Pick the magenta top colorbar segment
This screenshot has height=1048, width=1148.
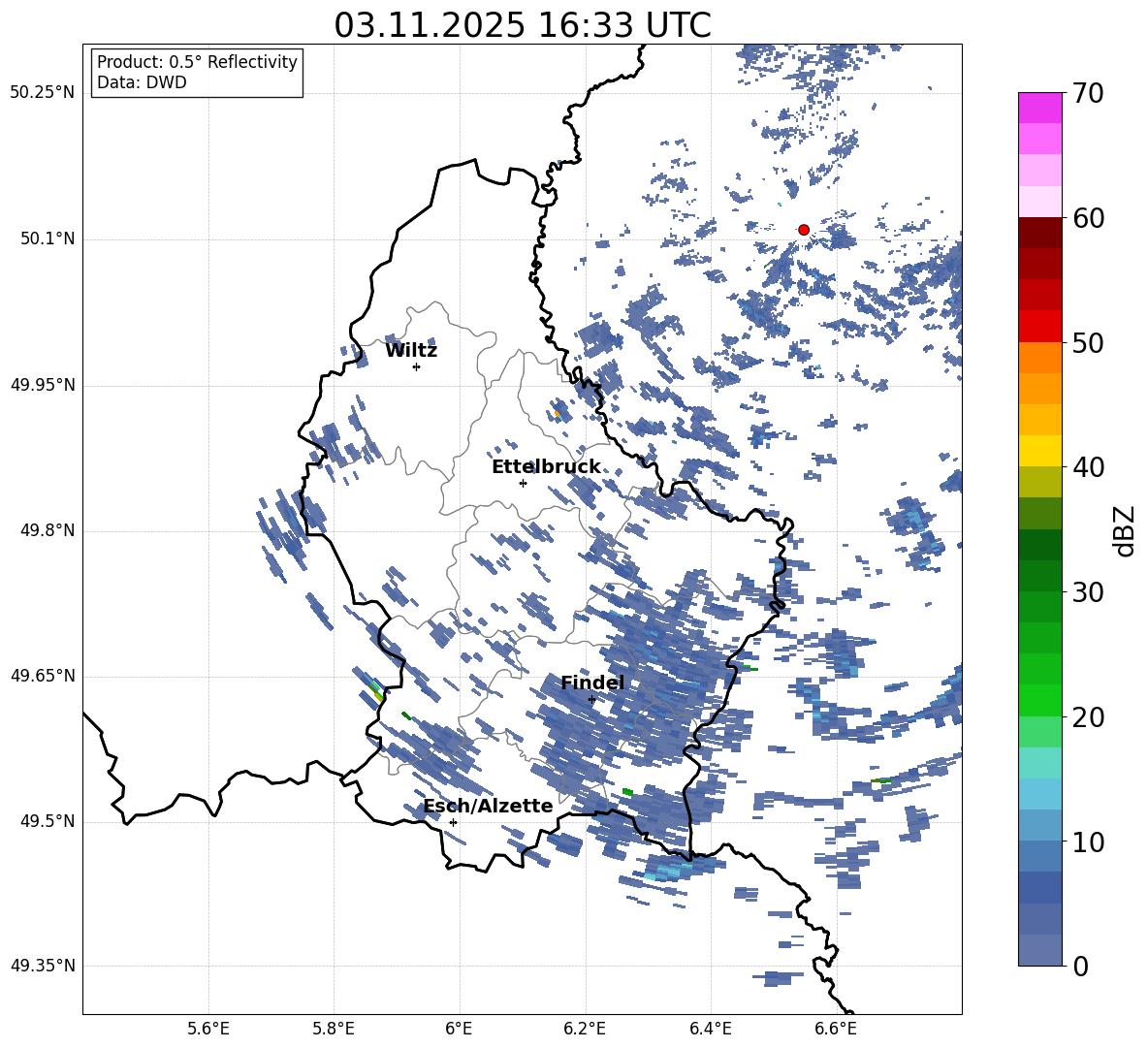(x=1039, y=108)
